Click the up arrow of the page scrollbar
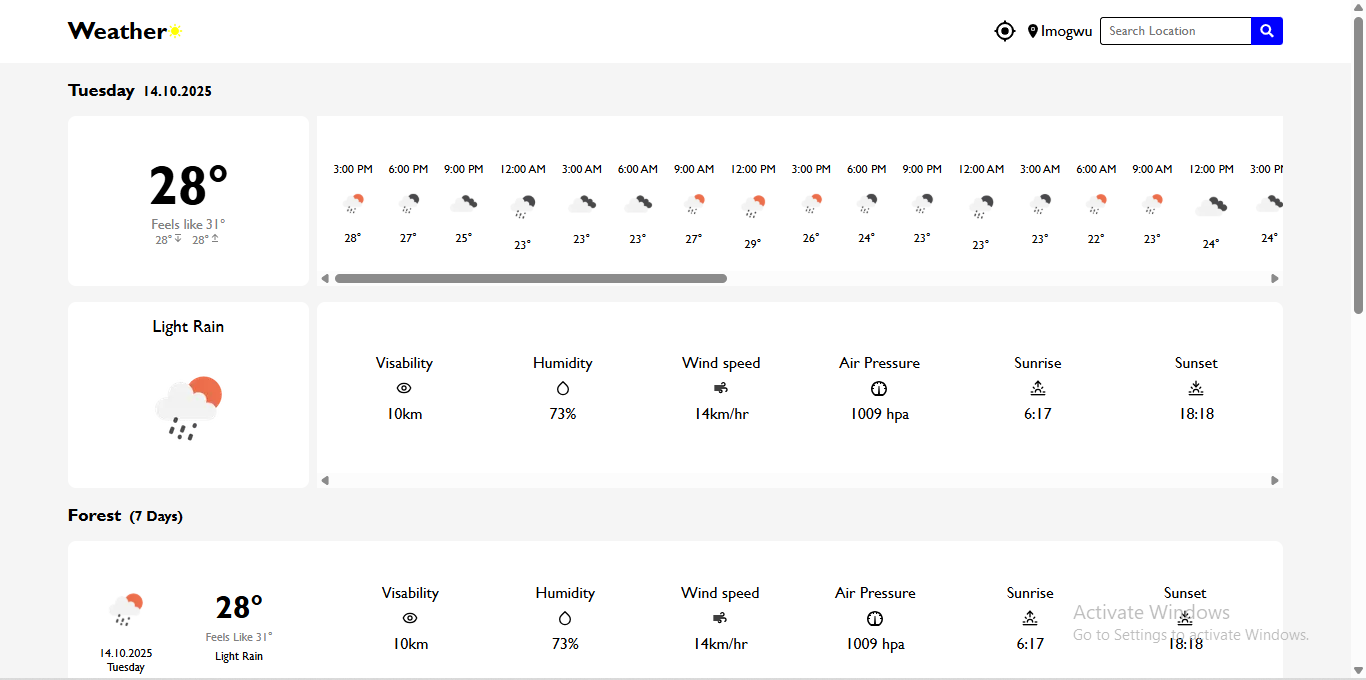 click(1358, 7)
